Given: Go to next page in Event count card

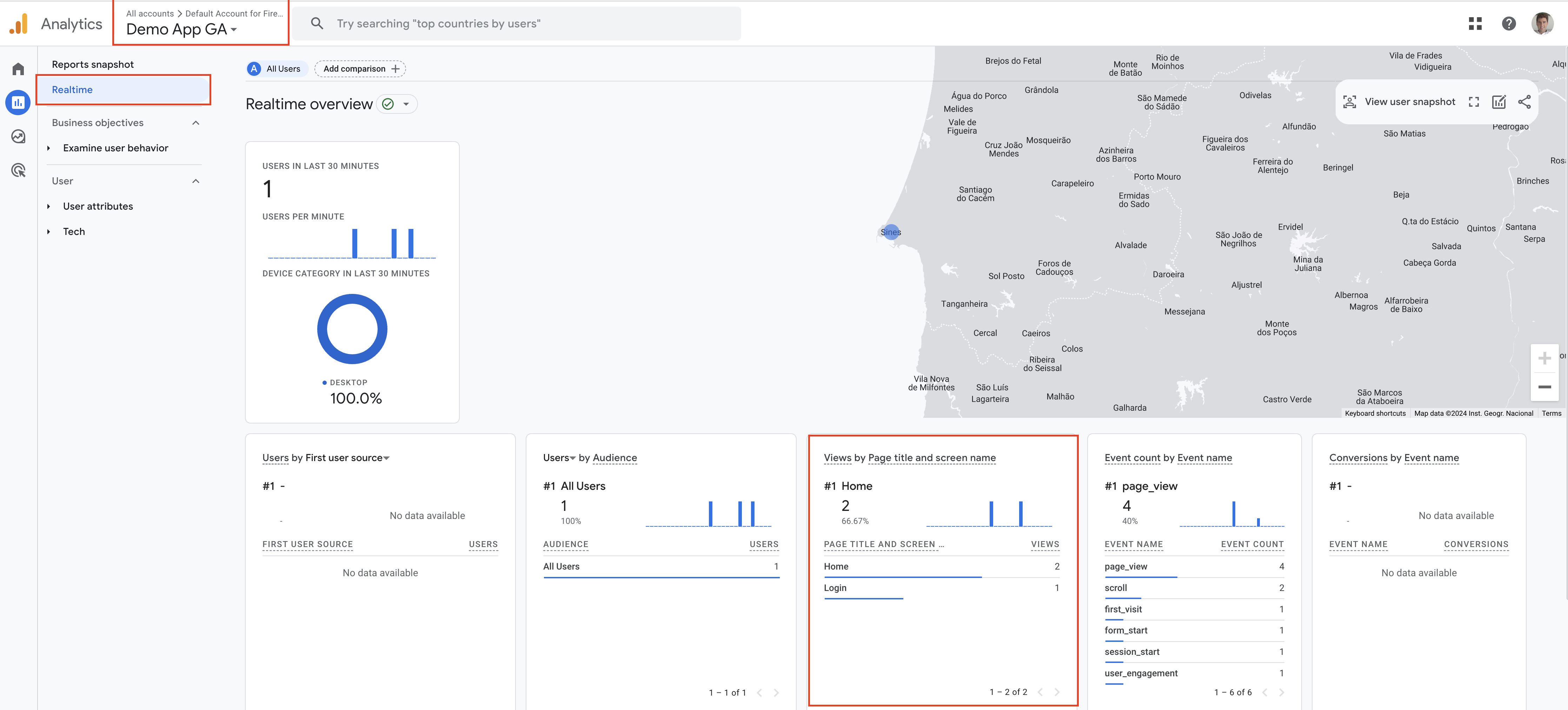Looking at the screenshot, I should pyautogui.click(x=1281, y=692).
